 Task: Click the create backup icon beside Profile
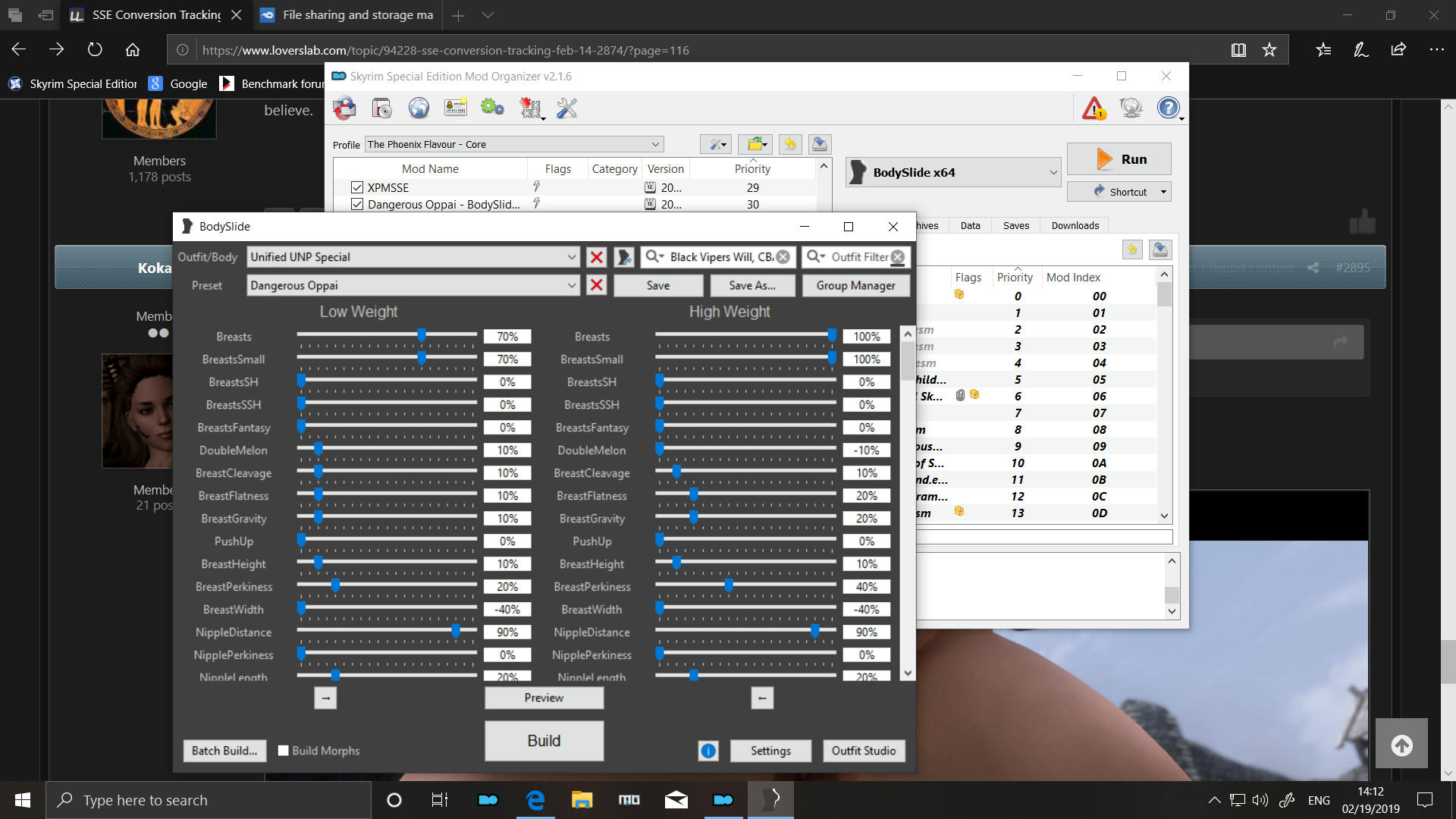[x=819, y=144]
